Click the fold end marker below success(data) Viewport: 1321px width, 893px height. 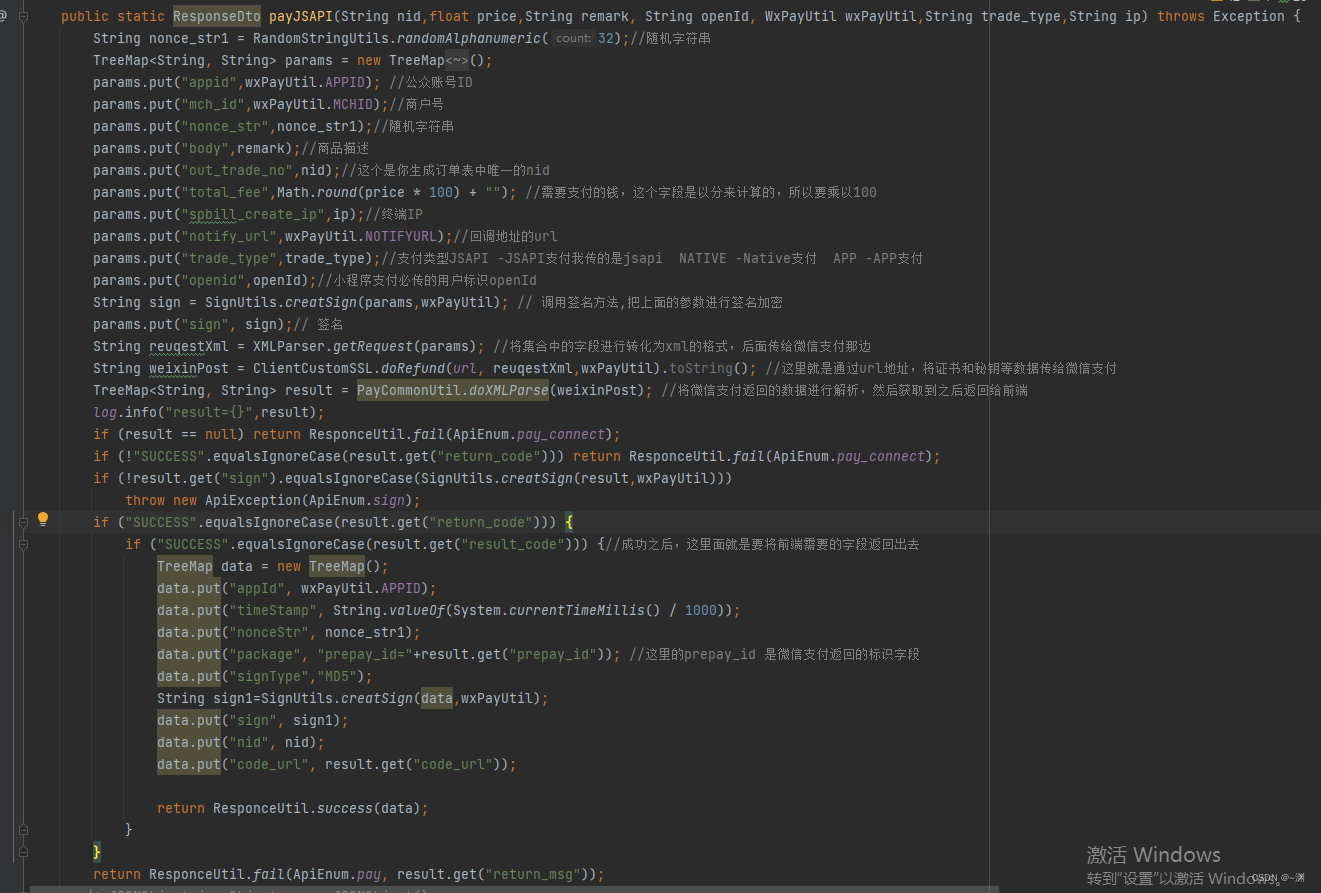[x=23, y=830]
